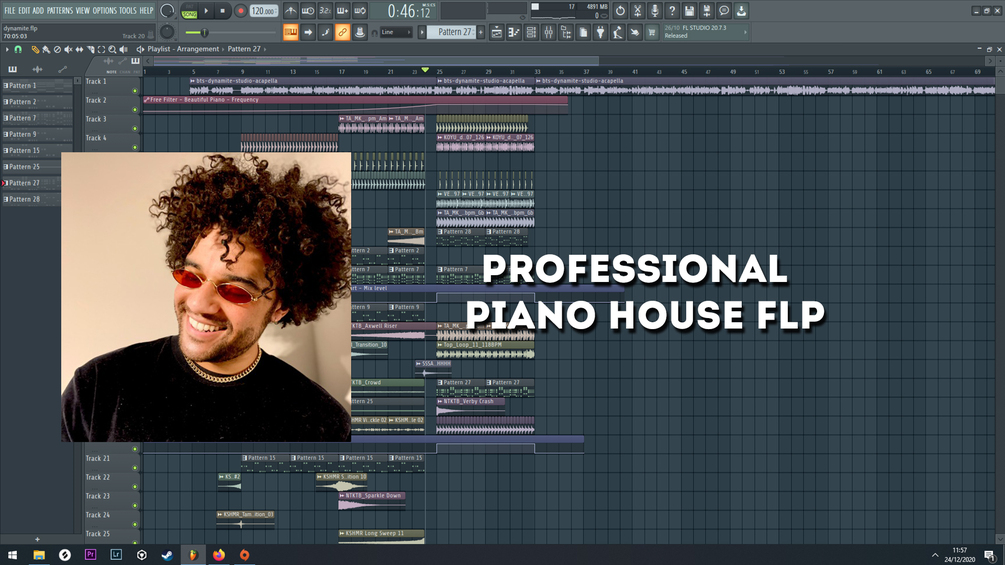Expand the FL Studio 20.7.3 news panel arrow
This screenshot has width=1005, height=565.
[745, 32]
